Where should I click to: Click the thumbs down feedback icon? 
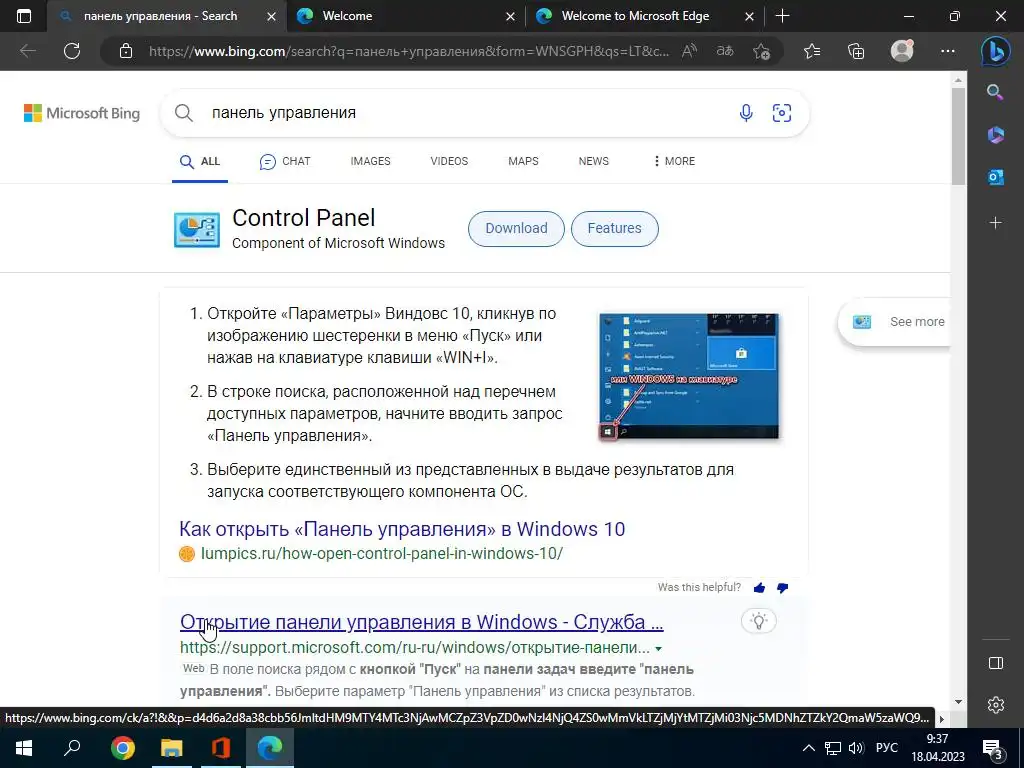782,588
